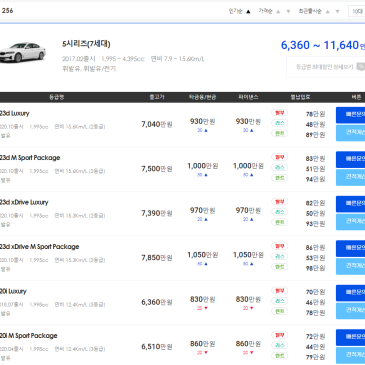Open 견적계산 for 6,510만원 row
Image resolution: width=365 pixels, height=365 pixels.
[x=350, y=355]
